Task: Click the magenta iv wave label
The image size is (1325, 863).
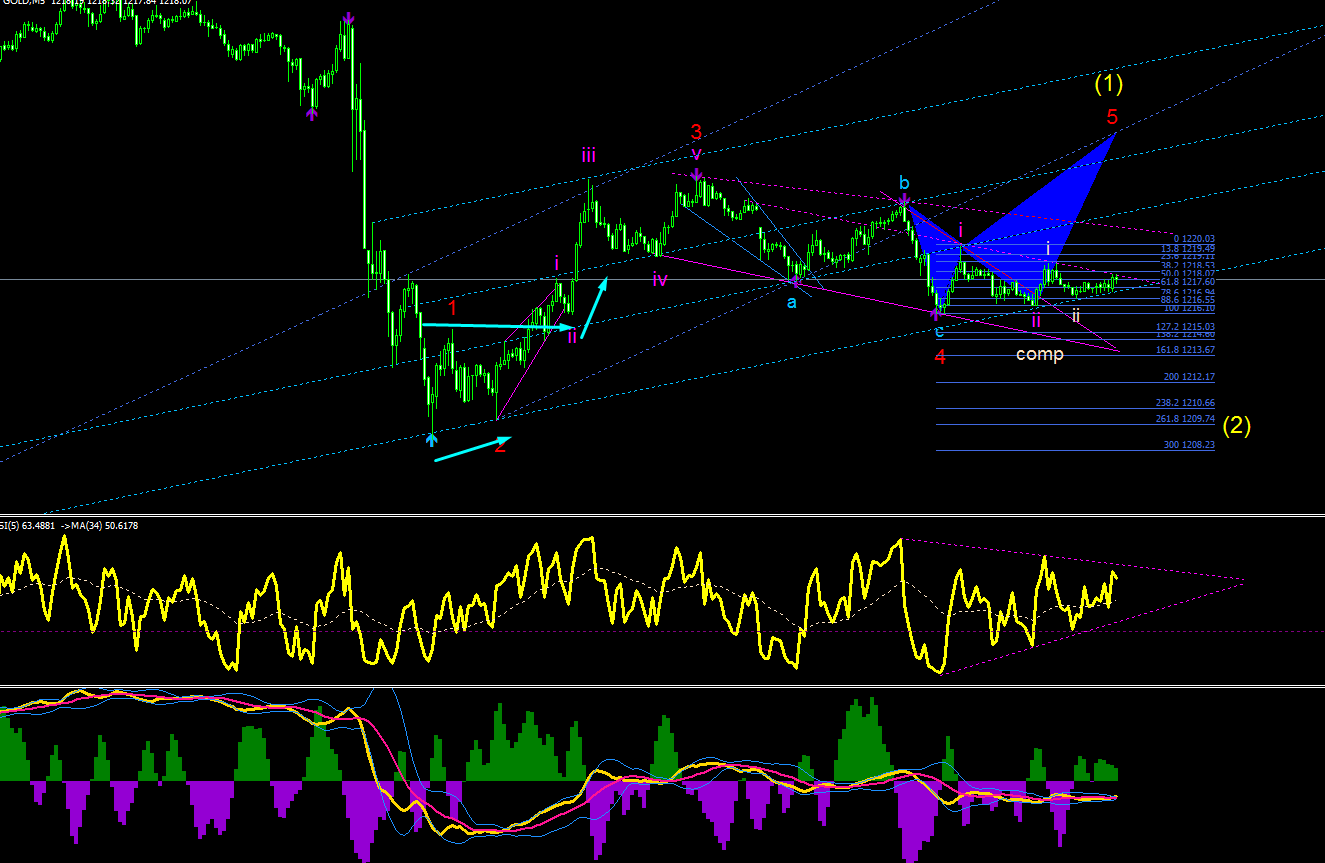Action: [660, 279]
